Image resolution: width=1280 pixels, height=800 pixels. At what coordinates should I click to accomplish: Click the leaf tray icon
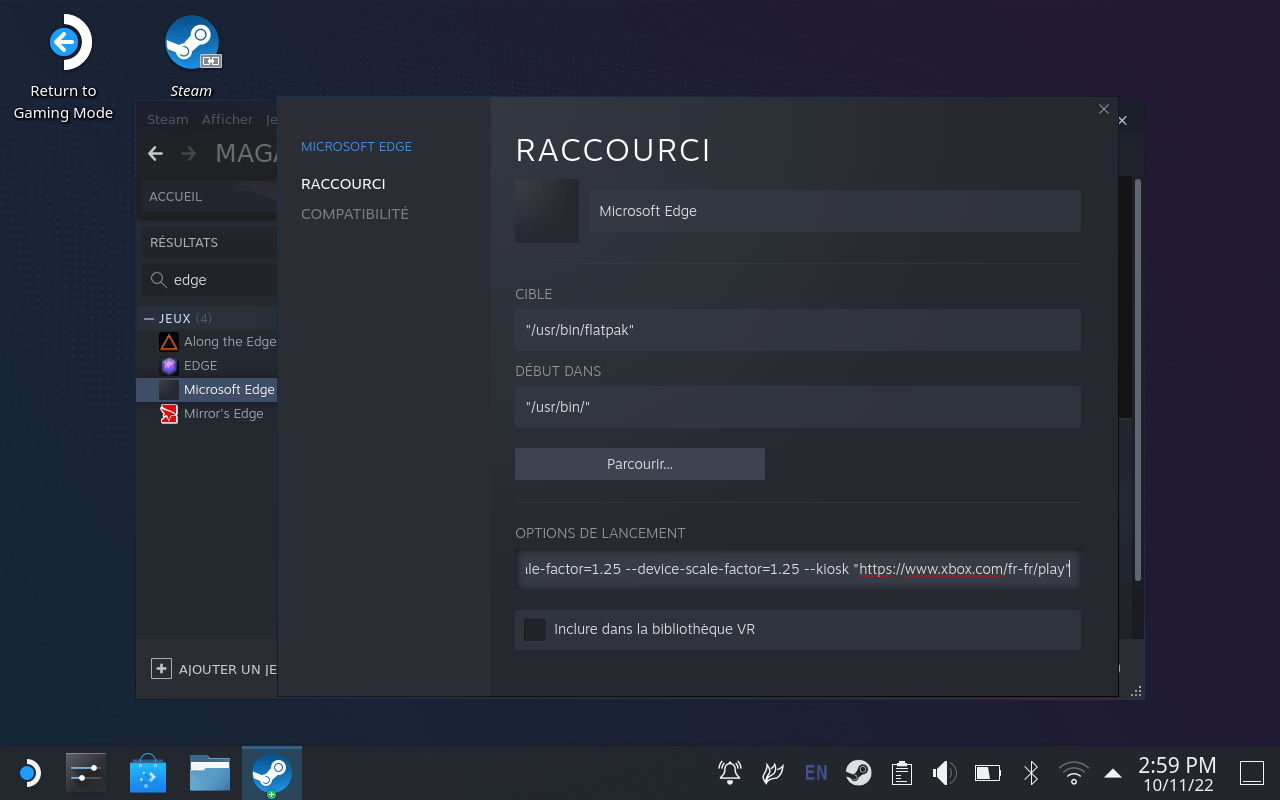pyautogui.click(x=773, y=772)
